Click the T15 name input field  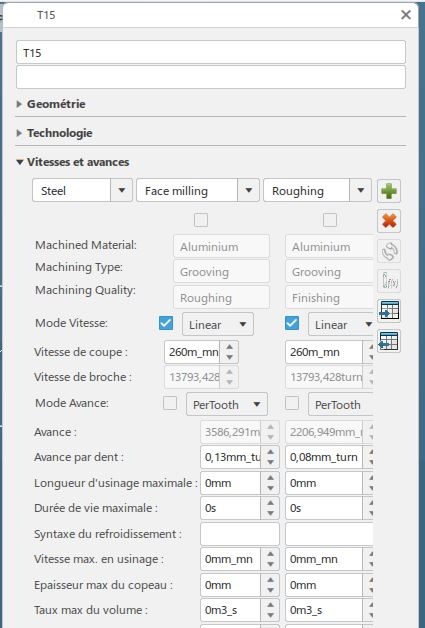211,52
